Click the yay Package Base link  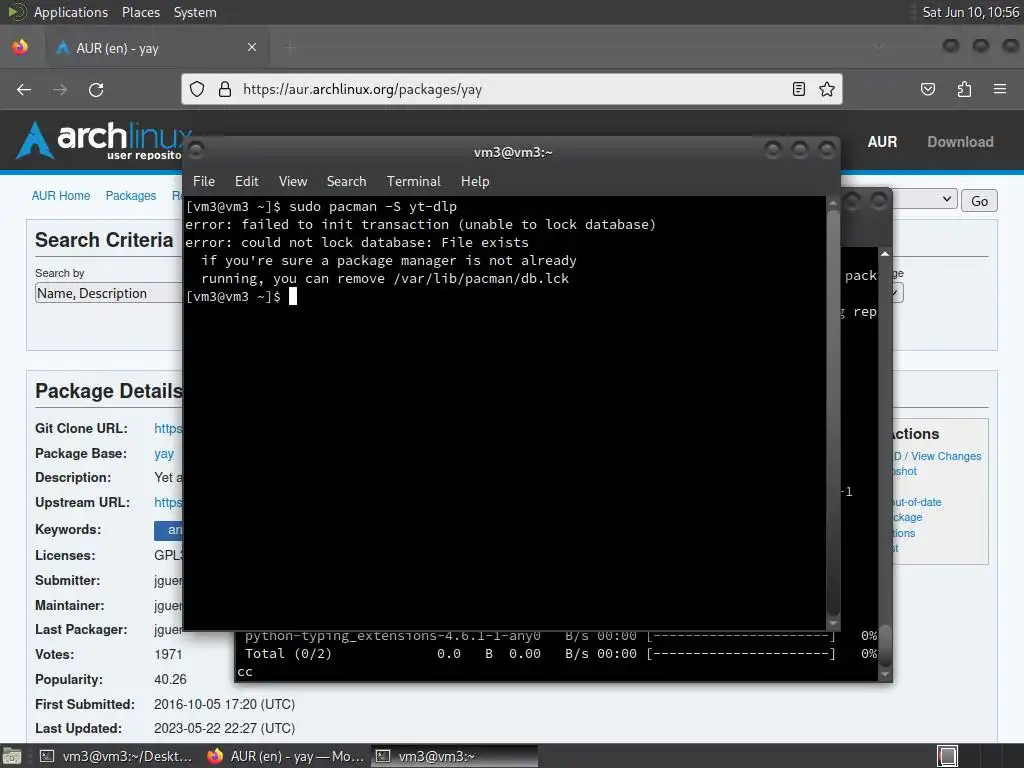tap(164, 454)
